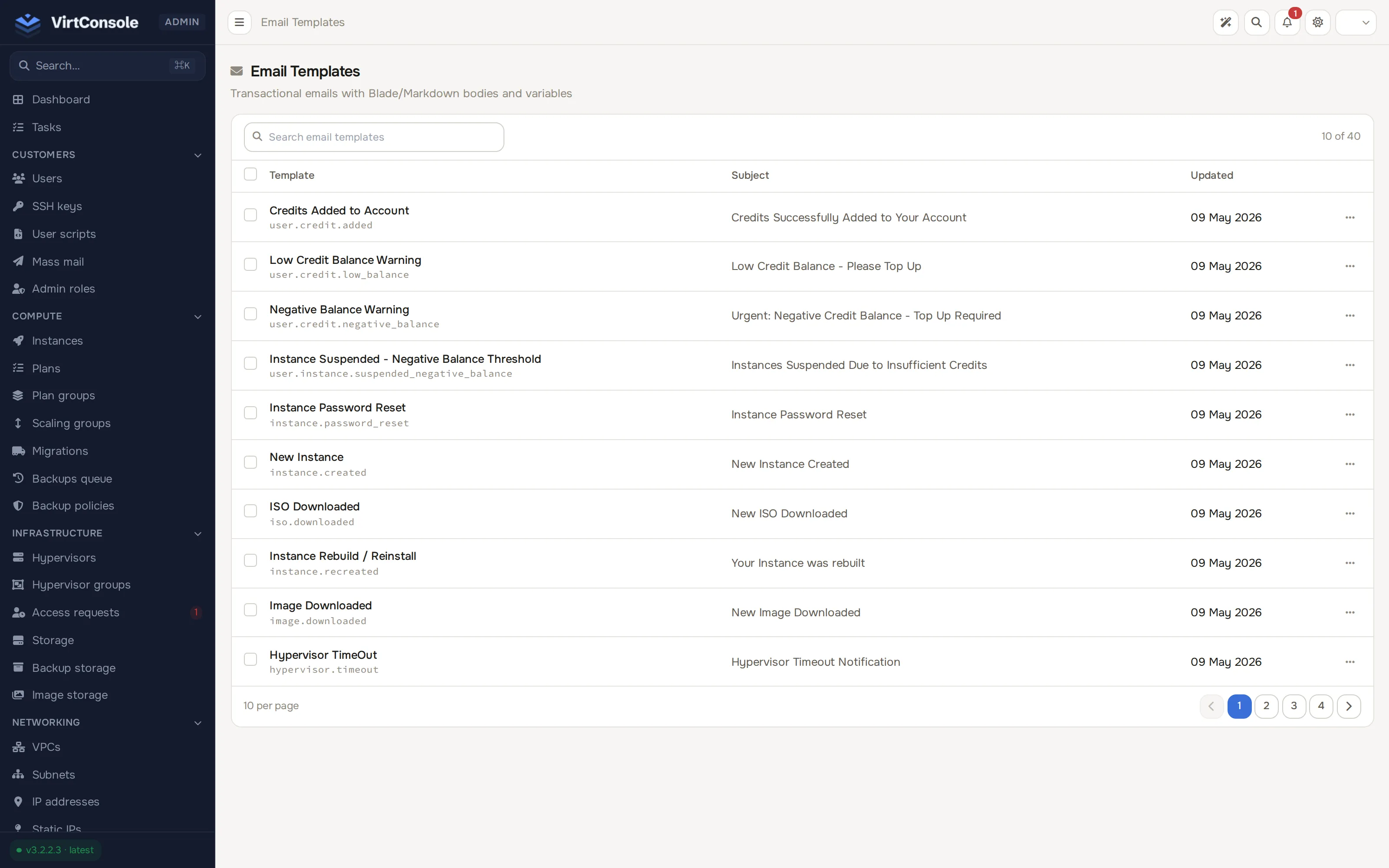Open row actions for Instance Password Reset
1389x868 pixels.
1350,414
